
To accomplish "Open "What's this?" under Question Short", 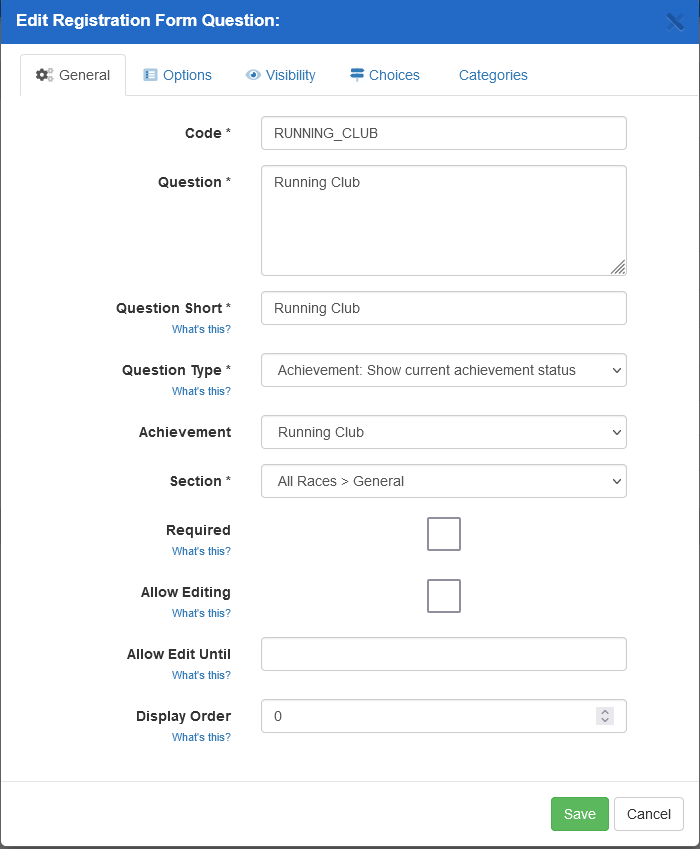I will [201, 329].
